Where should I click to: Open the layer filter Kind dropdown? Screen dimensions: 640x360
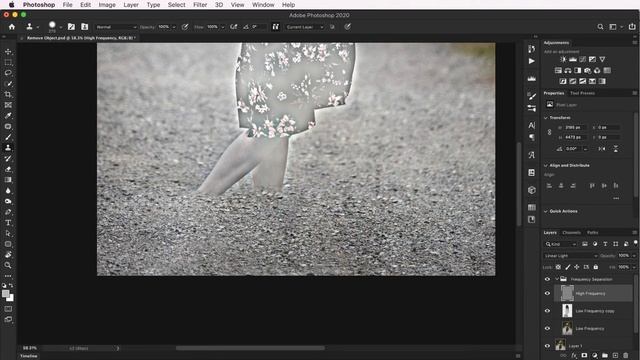(x=561, y=244)
